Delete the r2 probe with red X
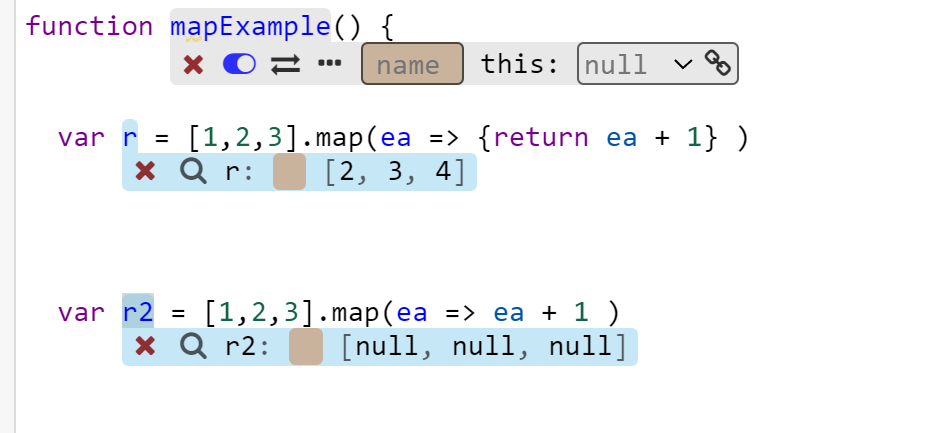Viewport: 931px width, 433px height. (145, 347)
